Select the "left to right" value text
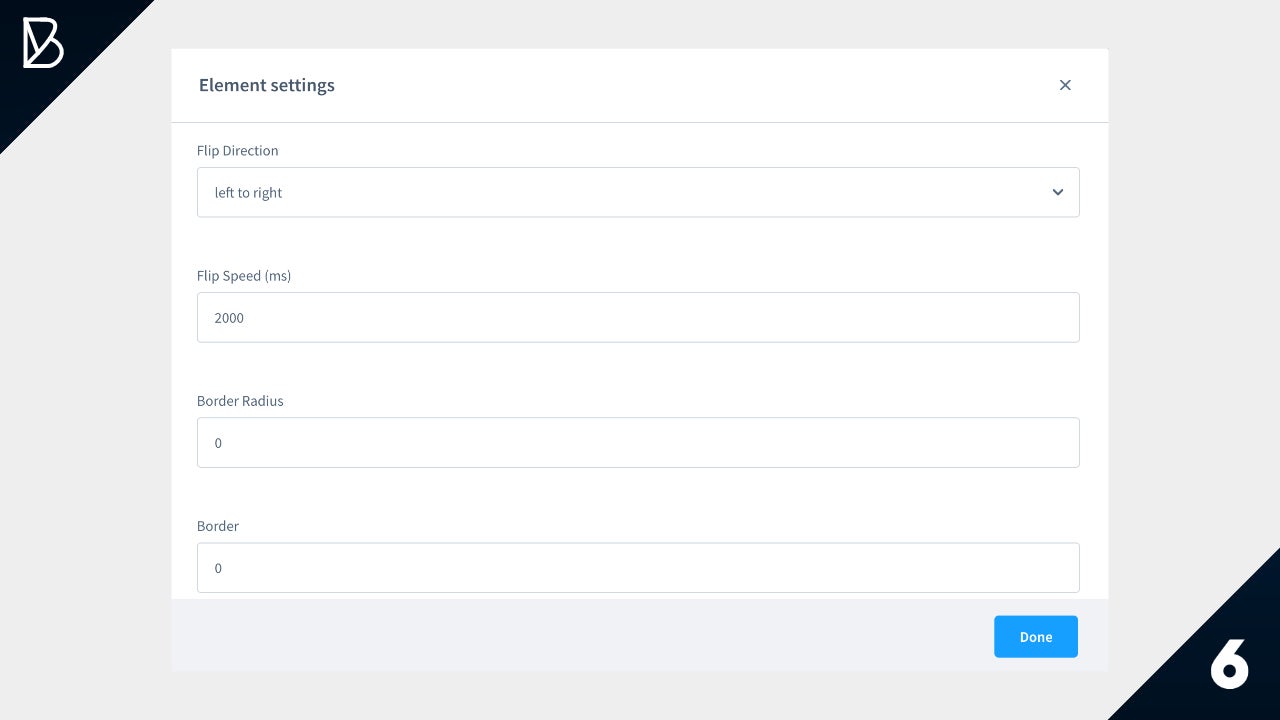This screenshot has height=720, width=1280. [x=248, y=193]
